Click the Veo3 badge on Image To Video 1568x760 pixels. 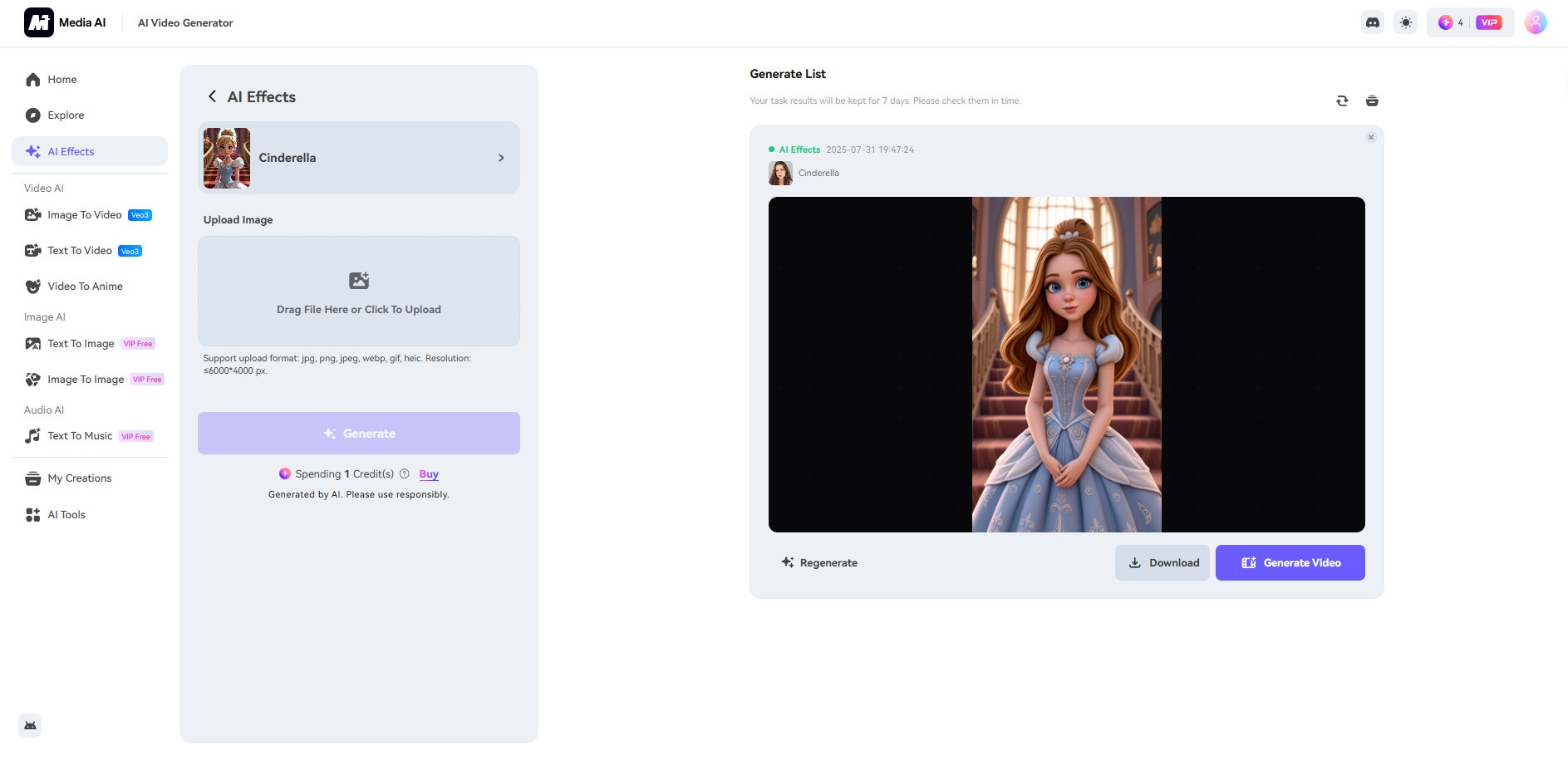click(x=140, y=215)
